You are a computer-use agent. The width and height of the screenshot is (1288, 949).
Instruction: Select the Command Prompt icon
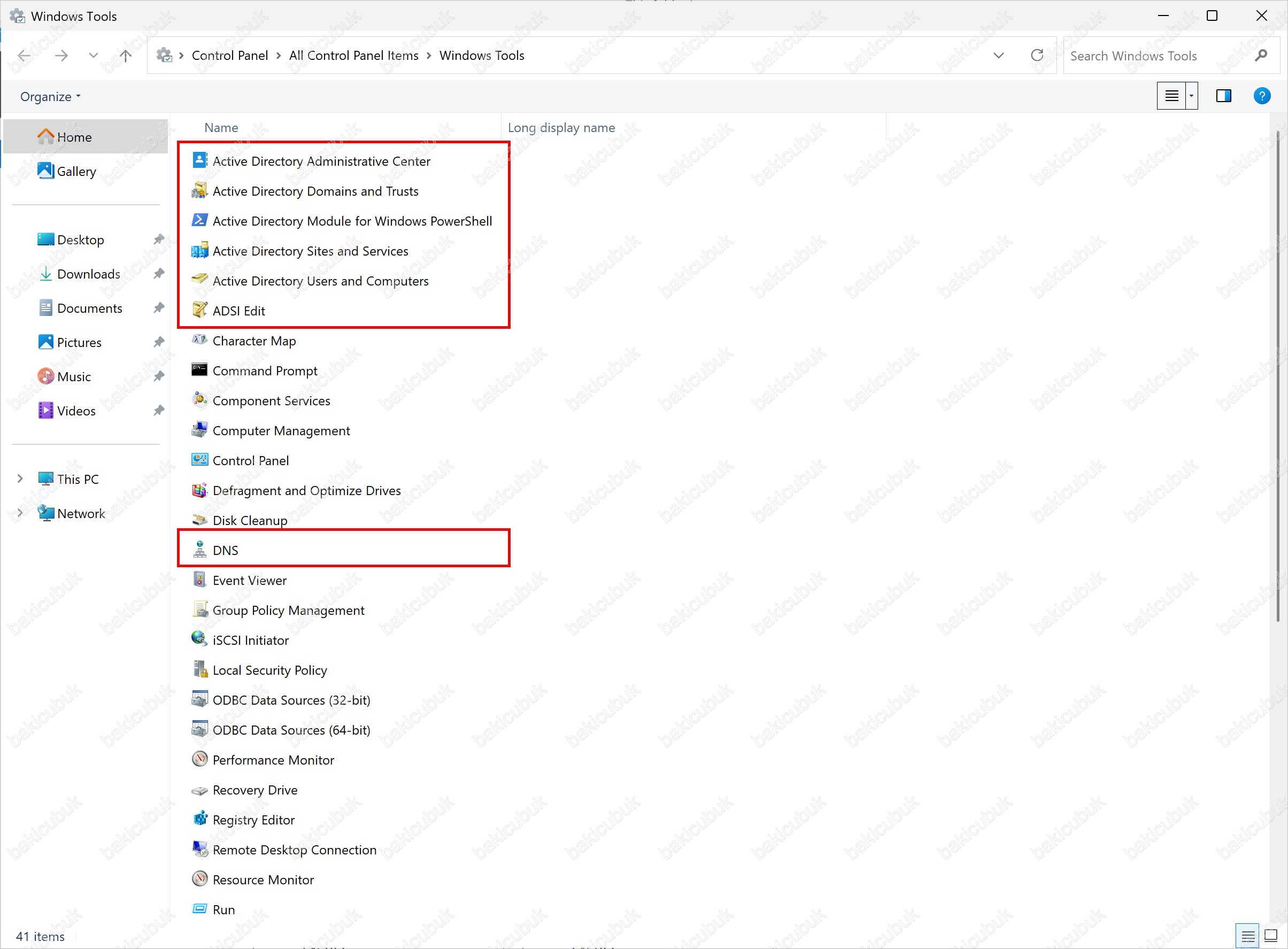pos(199,369)
